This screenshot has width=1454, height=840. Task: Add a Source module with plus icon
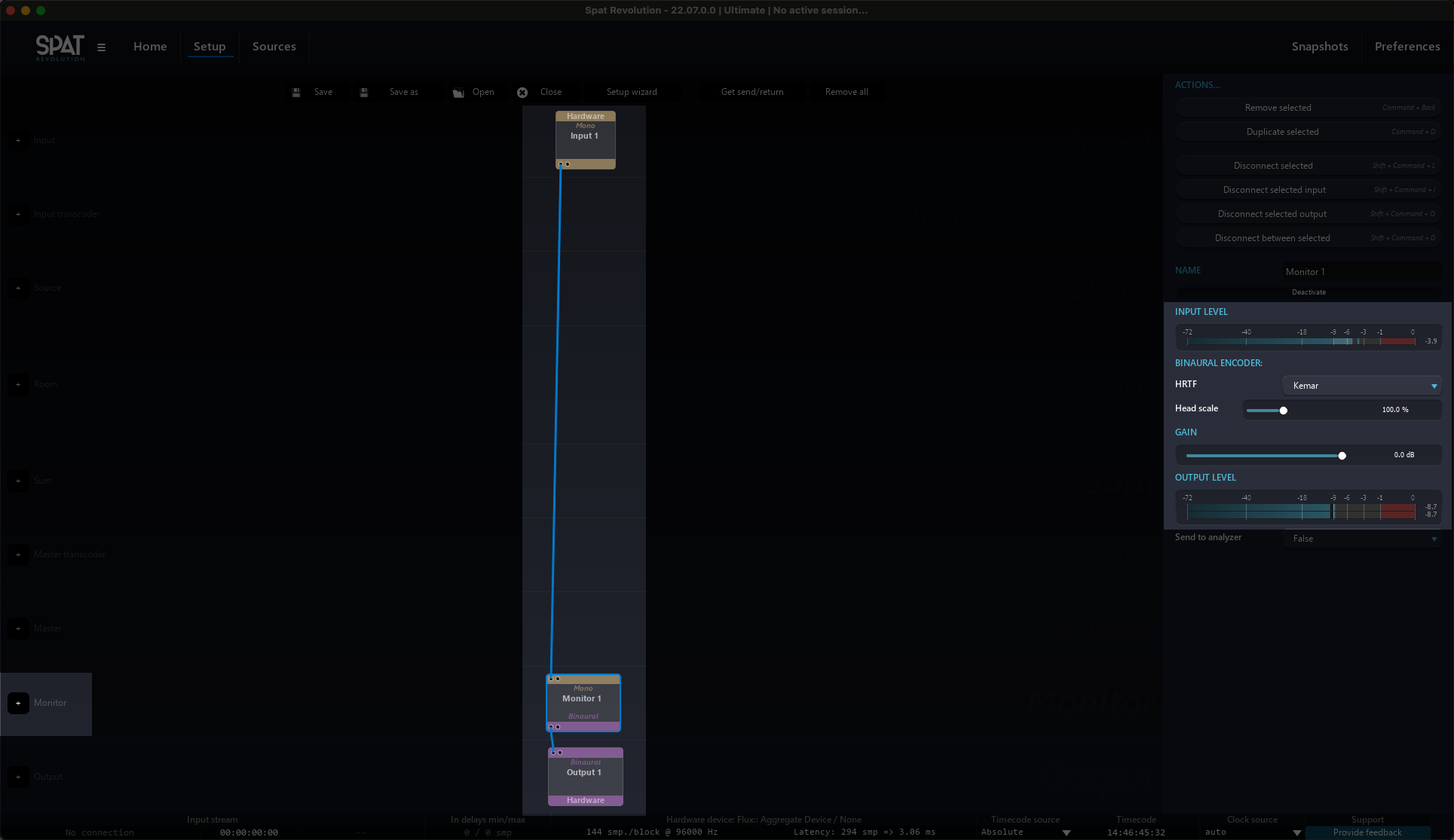[x=18, y=288]
